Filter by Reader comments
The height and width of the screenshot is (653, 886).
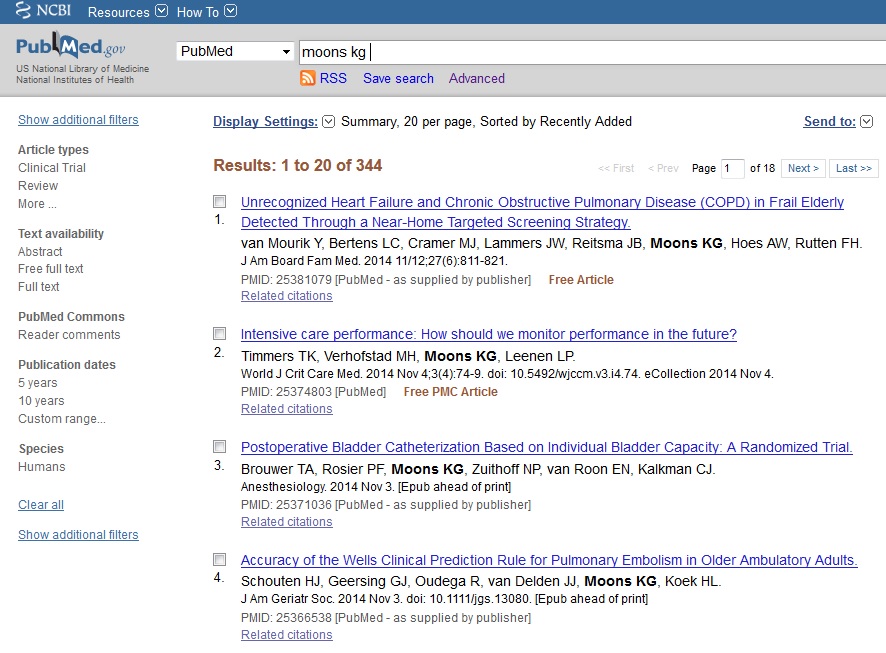click(69, 335)
